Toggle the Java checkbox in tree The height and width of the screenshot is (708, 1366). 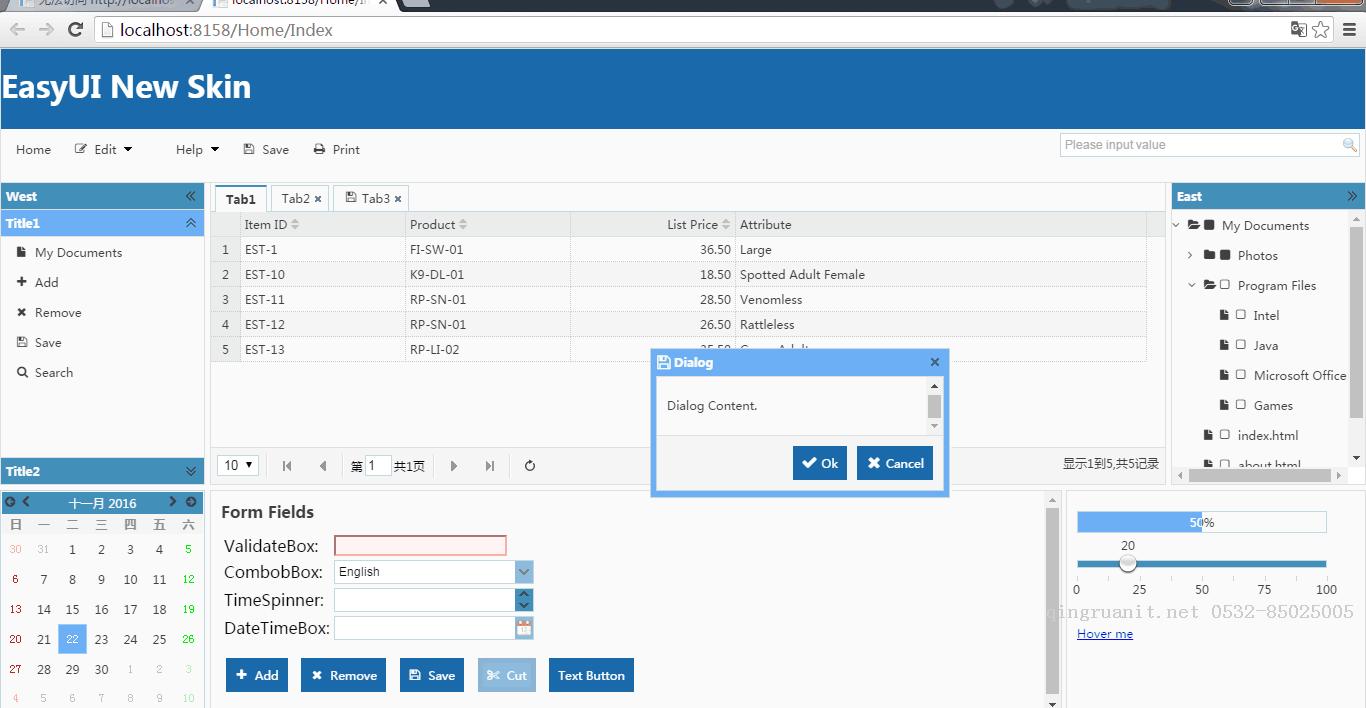(x=1241, y=345)
